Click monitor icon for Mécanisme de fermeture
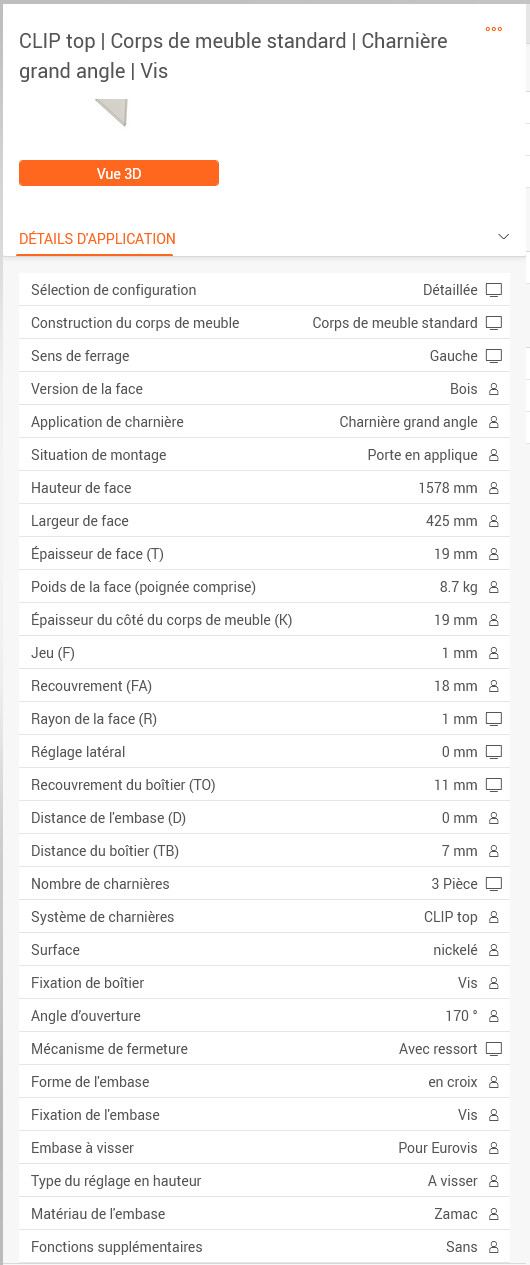This screenshot has height=1265, width=530. (493, 1049)
